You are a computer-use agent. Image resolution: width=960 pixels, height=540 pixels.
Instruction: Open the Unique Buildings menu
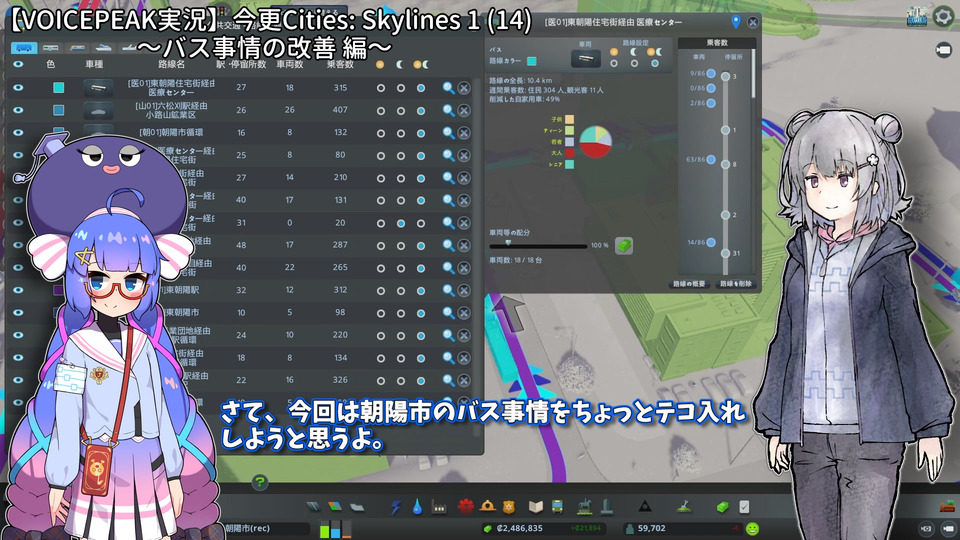click(x=607, y=507)
